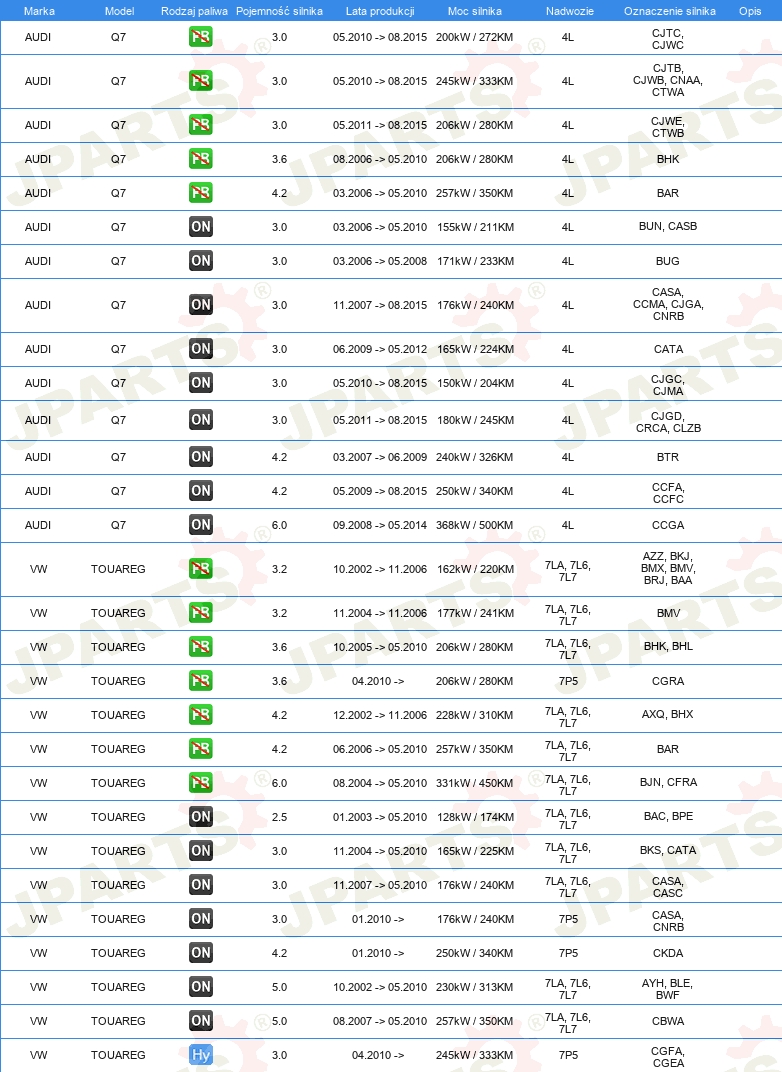This screenshot has height=1072, width=782.
Task: Click the ON diesel icon in the BUN, CASB row
Action: click(x=200, y=227)
